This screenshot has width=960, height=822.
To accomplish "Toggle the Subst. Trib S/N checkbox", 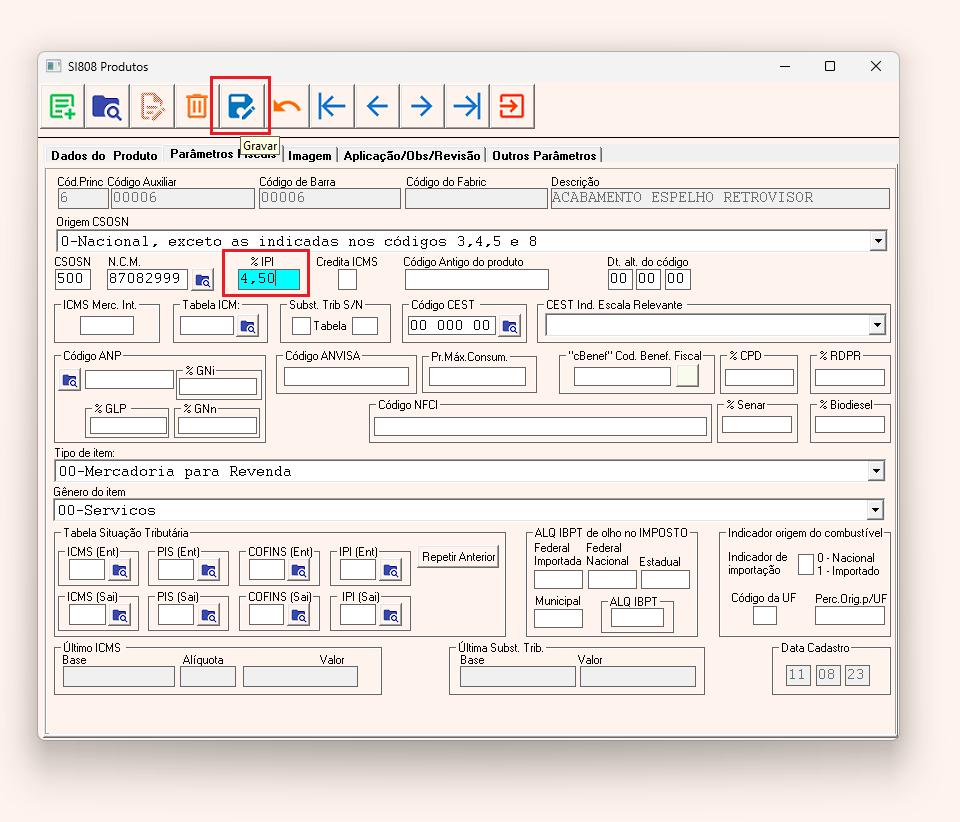I will tap(301, 325).
